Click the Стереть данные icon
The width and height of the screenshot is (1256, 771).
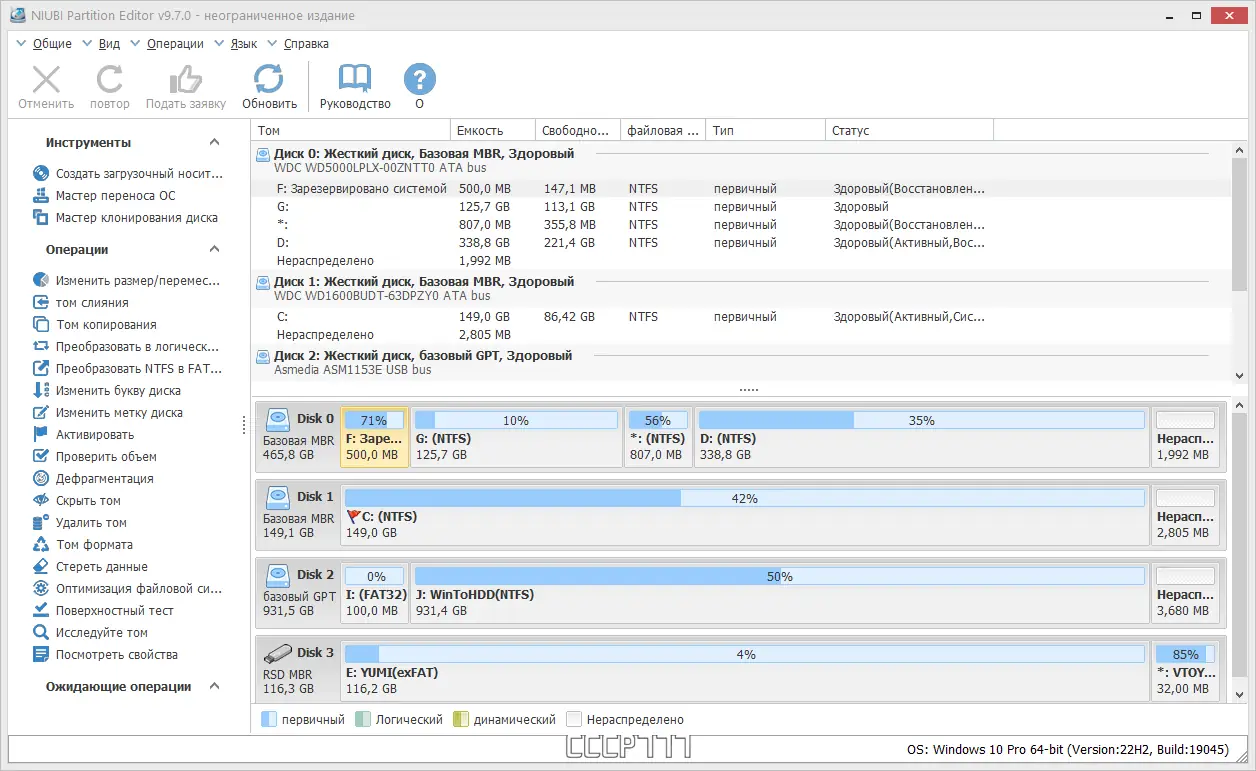(x=41, y=567)
